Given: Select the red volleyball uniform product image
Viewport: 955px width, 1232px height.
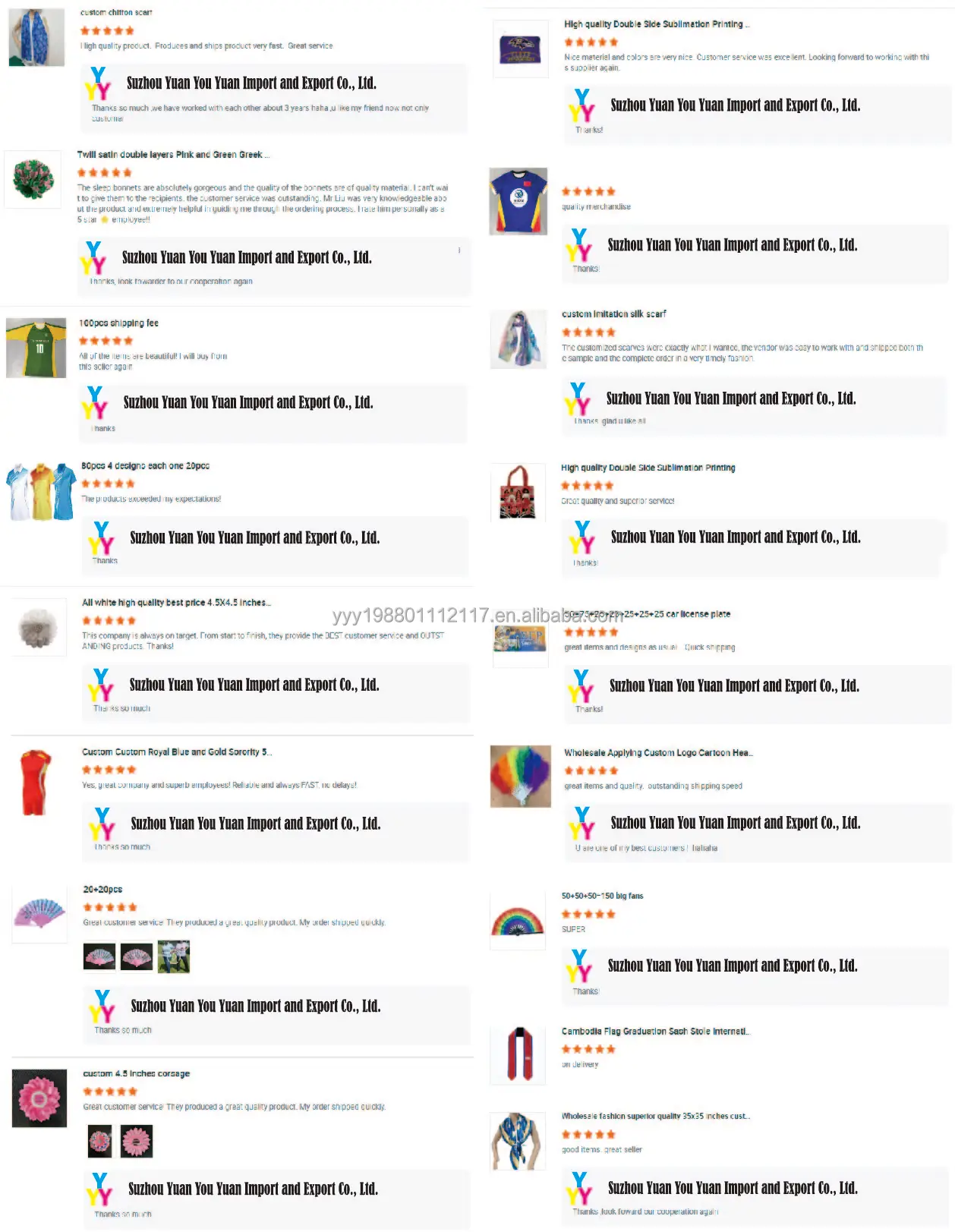Looking at the screenshot, I should pos(36,783).
